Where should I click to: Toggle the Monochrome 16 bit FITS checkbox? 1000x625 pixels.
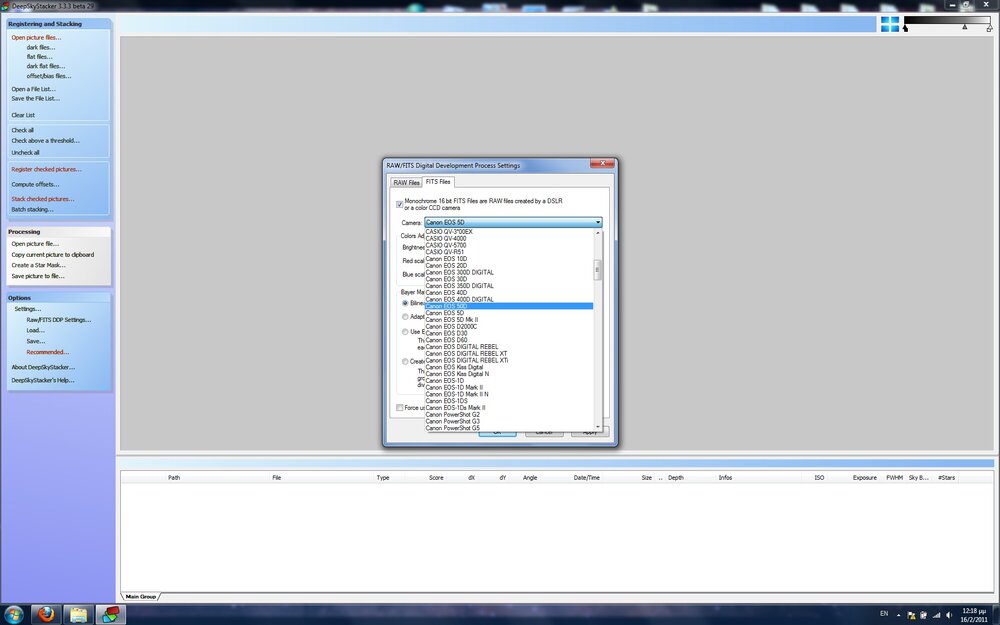click(400, 204)
